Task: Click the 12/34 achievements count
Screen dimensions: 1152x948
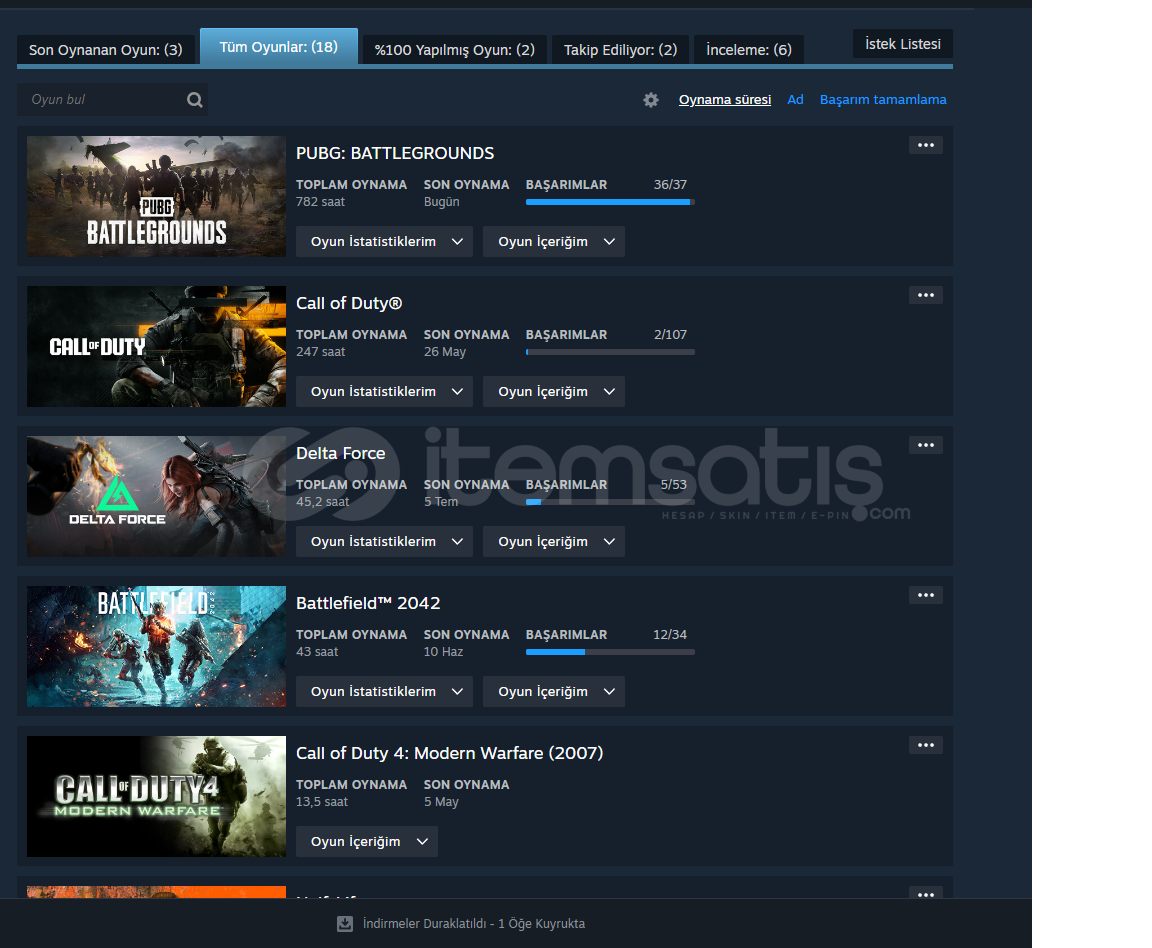Action: [670, 634]
